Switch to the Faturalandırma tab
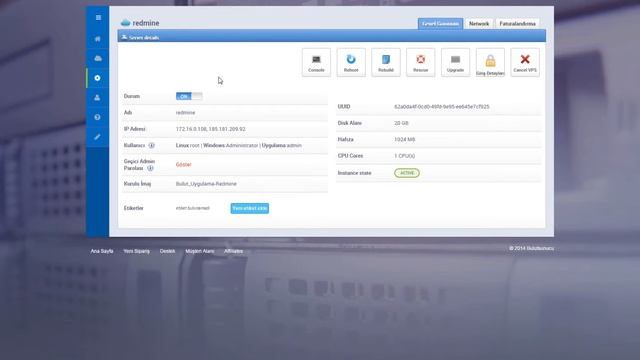 (518, 24)
